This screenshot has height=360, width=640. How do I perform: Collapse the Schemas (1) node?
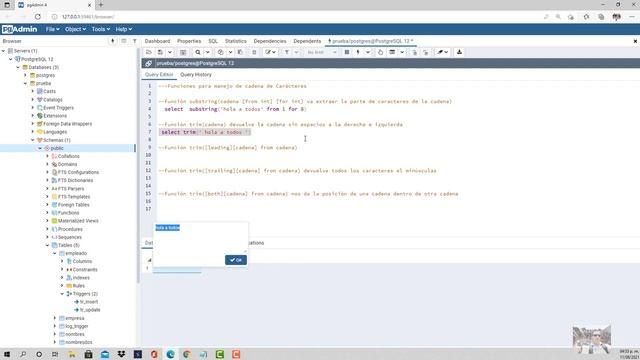[33, 140]
